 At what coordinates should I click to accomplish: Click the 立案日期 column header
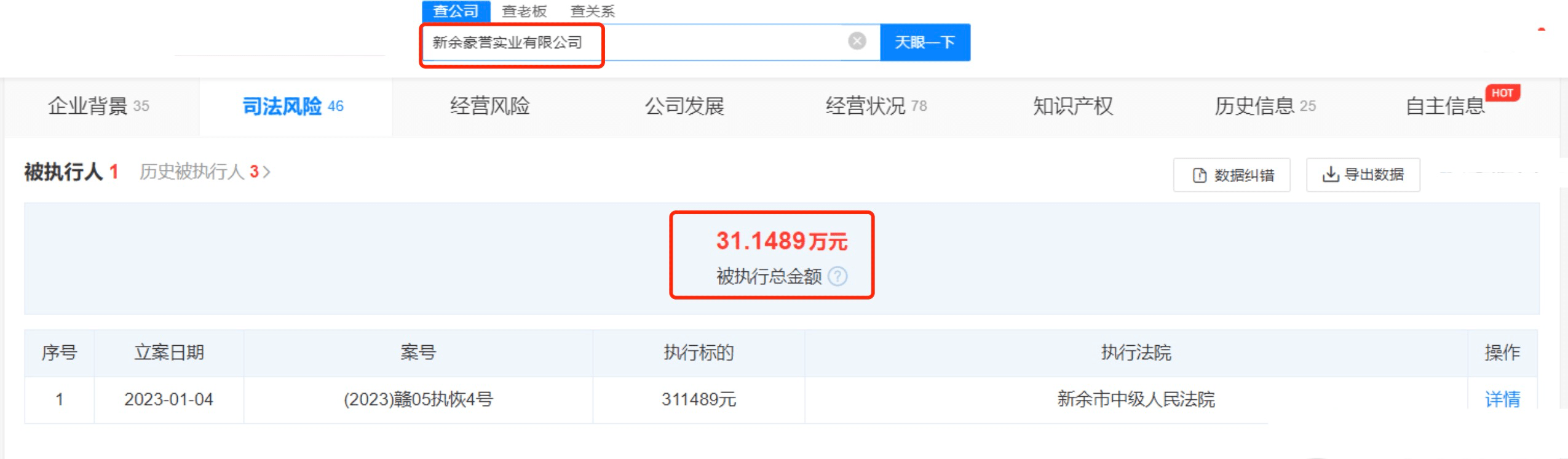[x=169, y=353]
